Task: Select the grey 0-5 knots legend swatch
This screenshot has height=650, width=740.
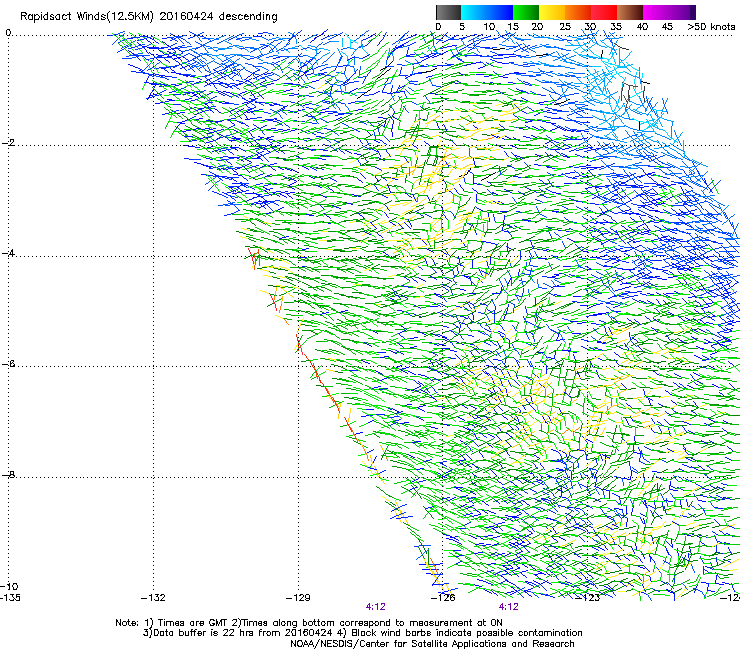Action: click(x=448, y=12)
